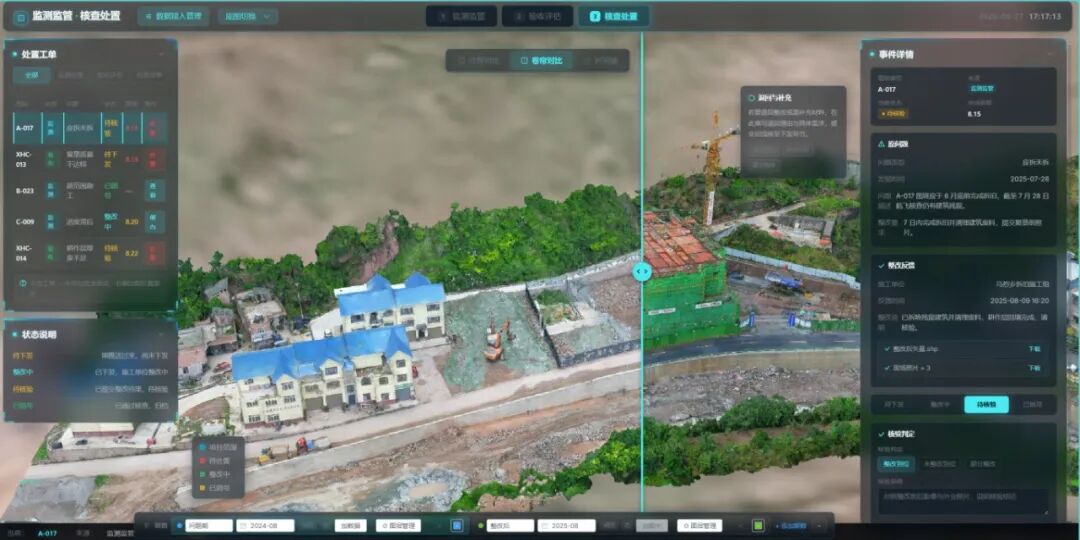
Task: Select the C-009 work order row
Action: click(x=90, y=222)
